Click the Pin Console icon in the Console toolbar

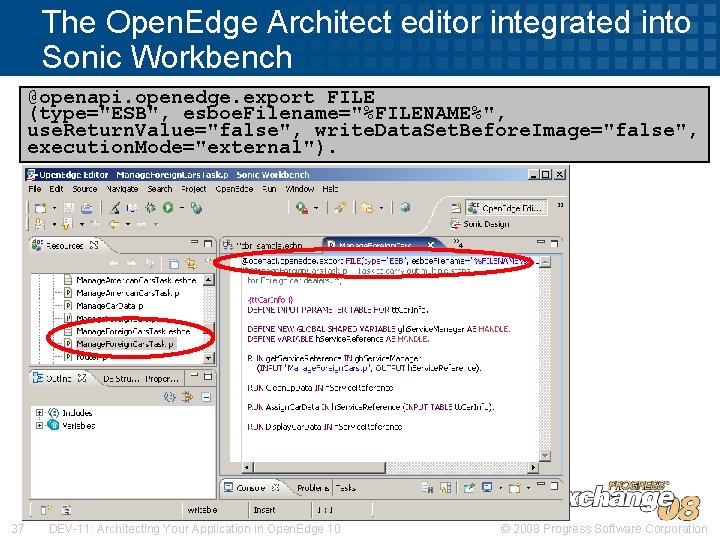click(x=469, y=488)
